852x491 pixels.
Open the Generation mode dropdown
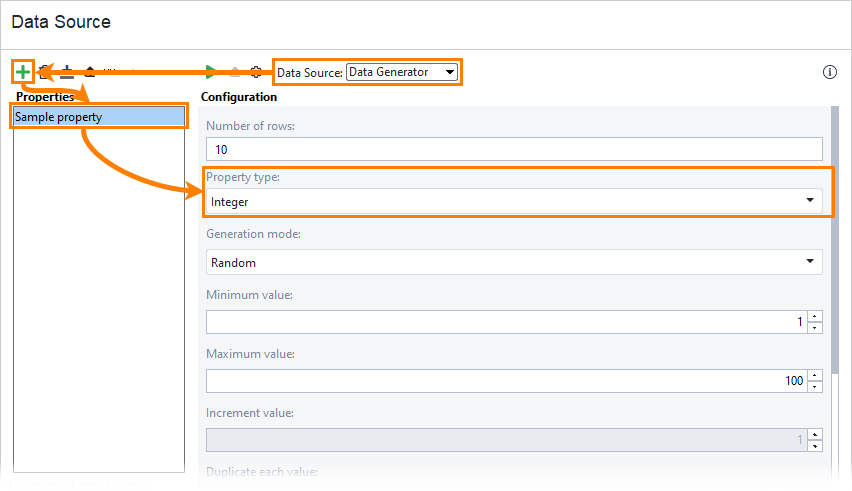point(514,262)
